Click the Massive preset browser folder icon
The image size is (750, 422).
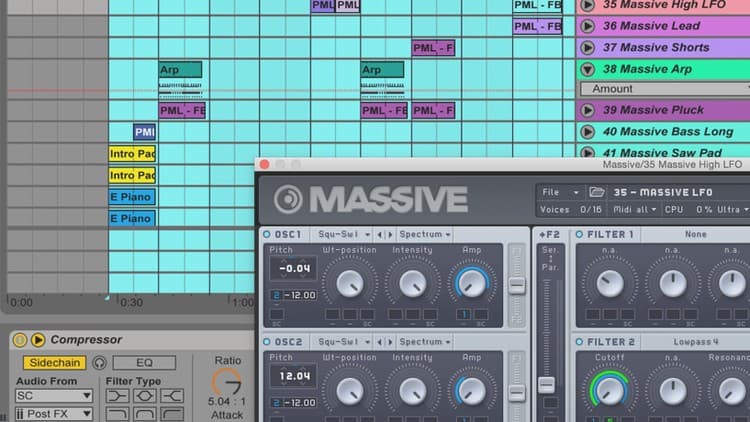(596, 192)
